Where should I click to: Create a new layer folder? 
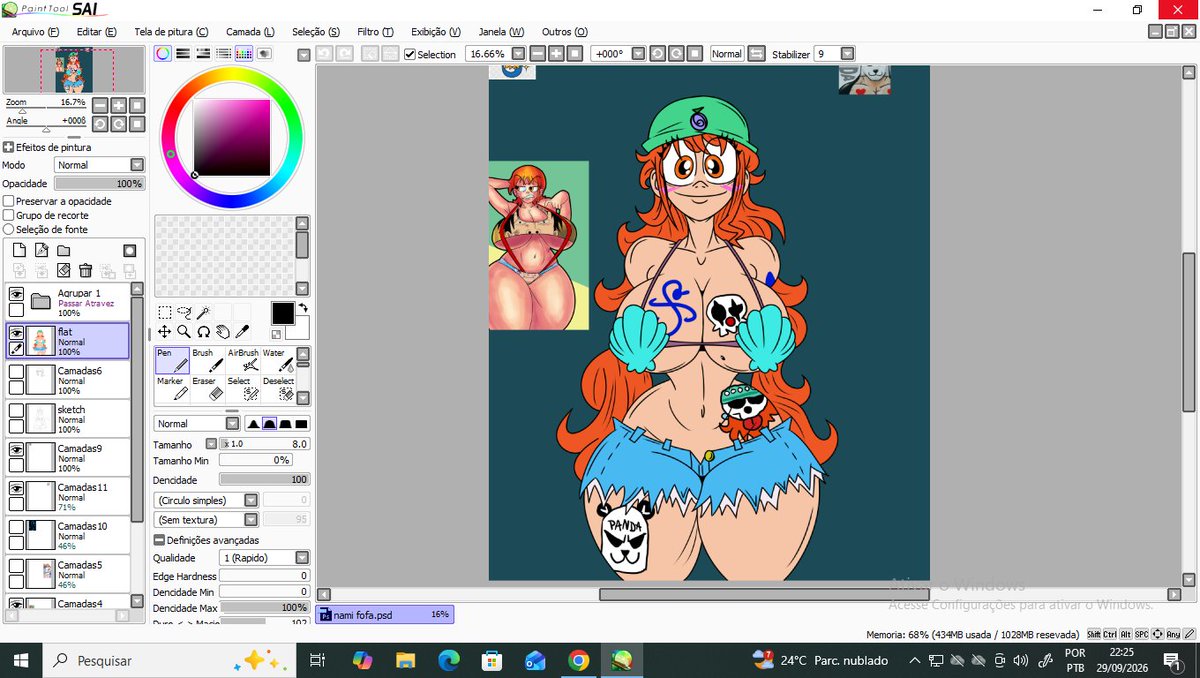[63, 250]
